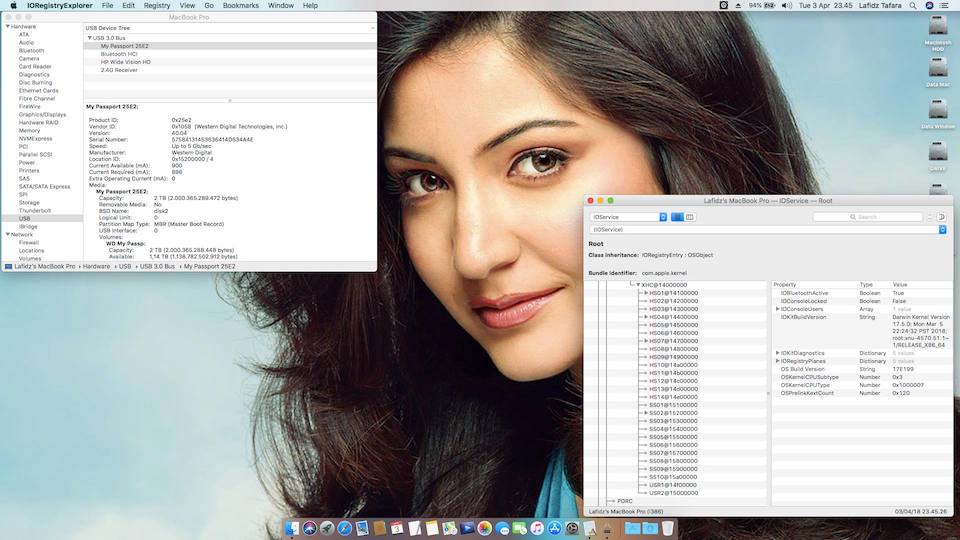Expand the IOKitDiagnostics property row
Image resolution: width=960 pixels, height=540 pixels.
(x=777, y=353)
